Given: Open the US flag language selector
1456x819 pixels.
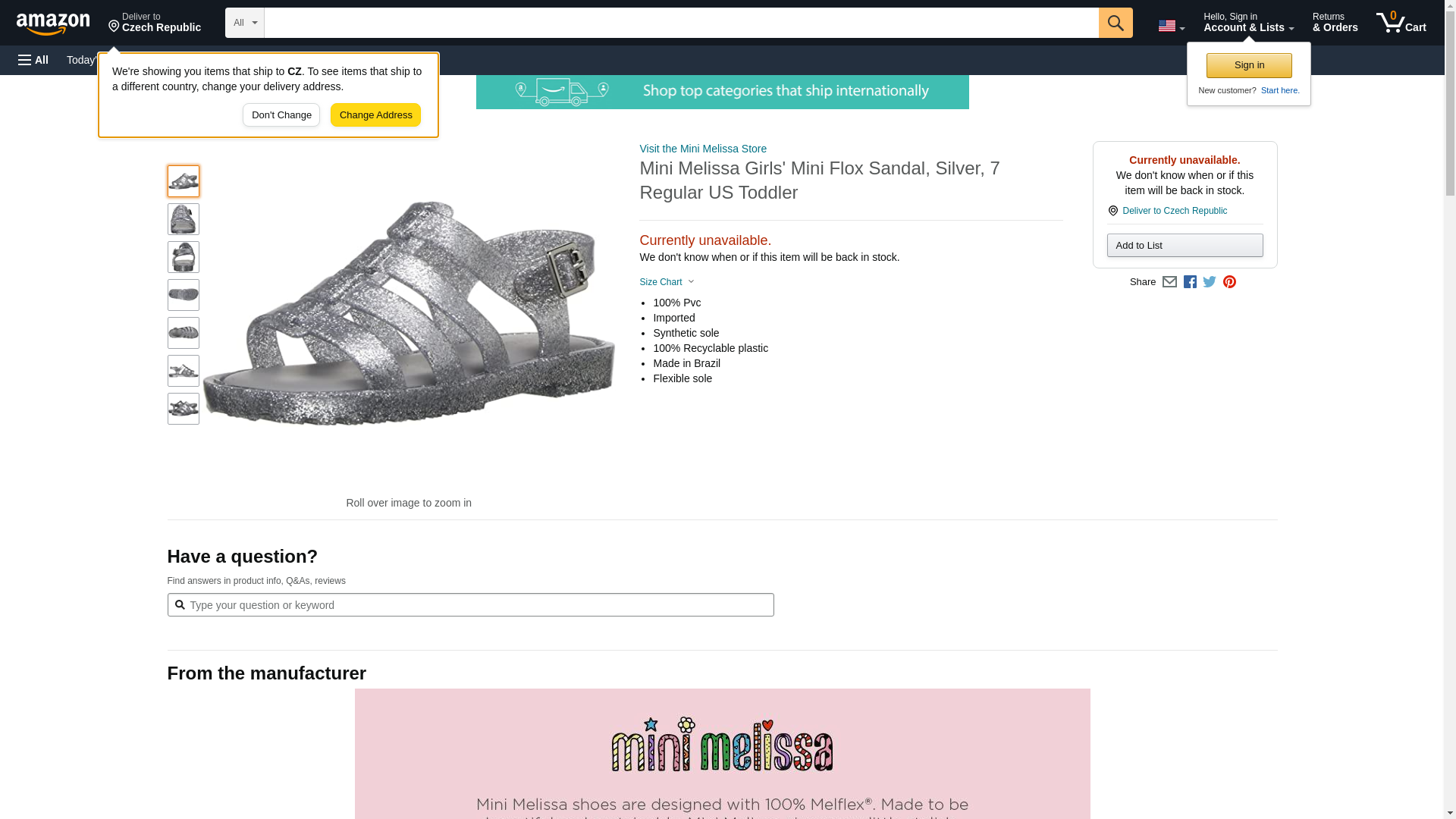Looking at the screenshot, I should coord(1171,26).
